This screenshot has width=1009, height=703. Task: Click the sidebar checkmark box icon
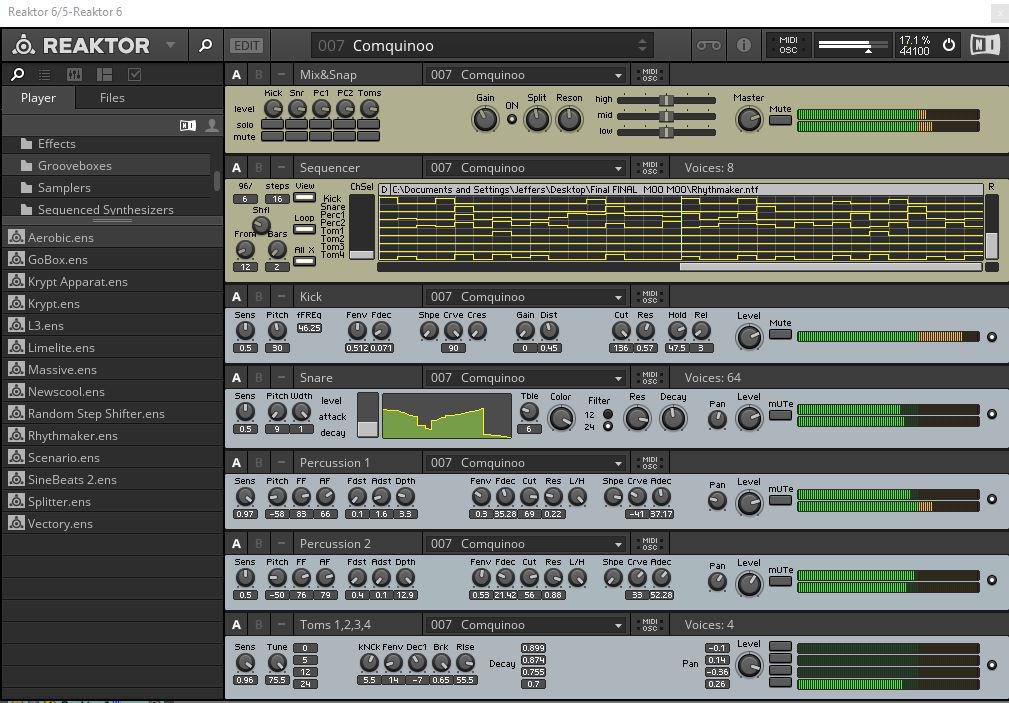[x=134, y=75]
